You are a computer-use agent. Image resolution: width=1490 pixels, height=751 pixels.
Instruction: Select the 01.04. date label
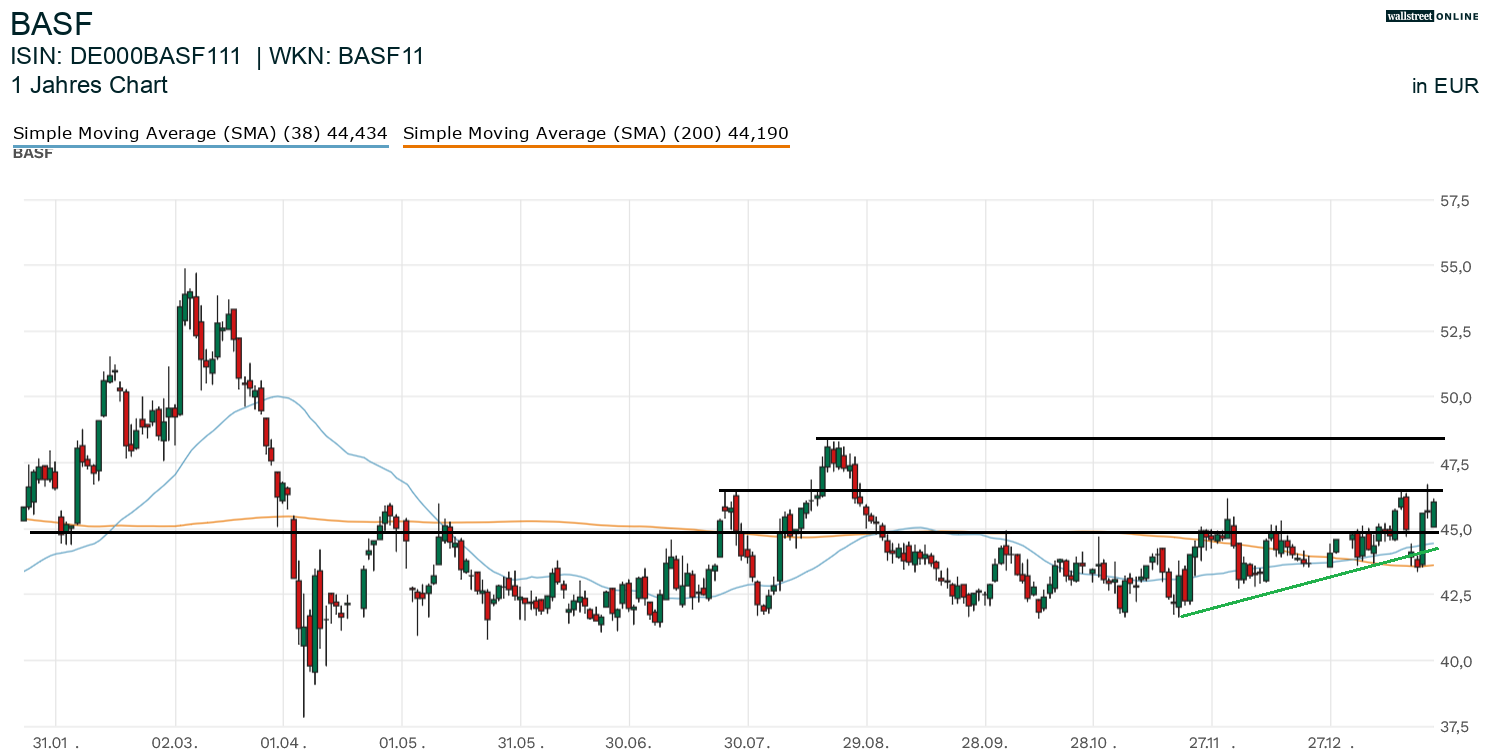[x=283, y=743]
